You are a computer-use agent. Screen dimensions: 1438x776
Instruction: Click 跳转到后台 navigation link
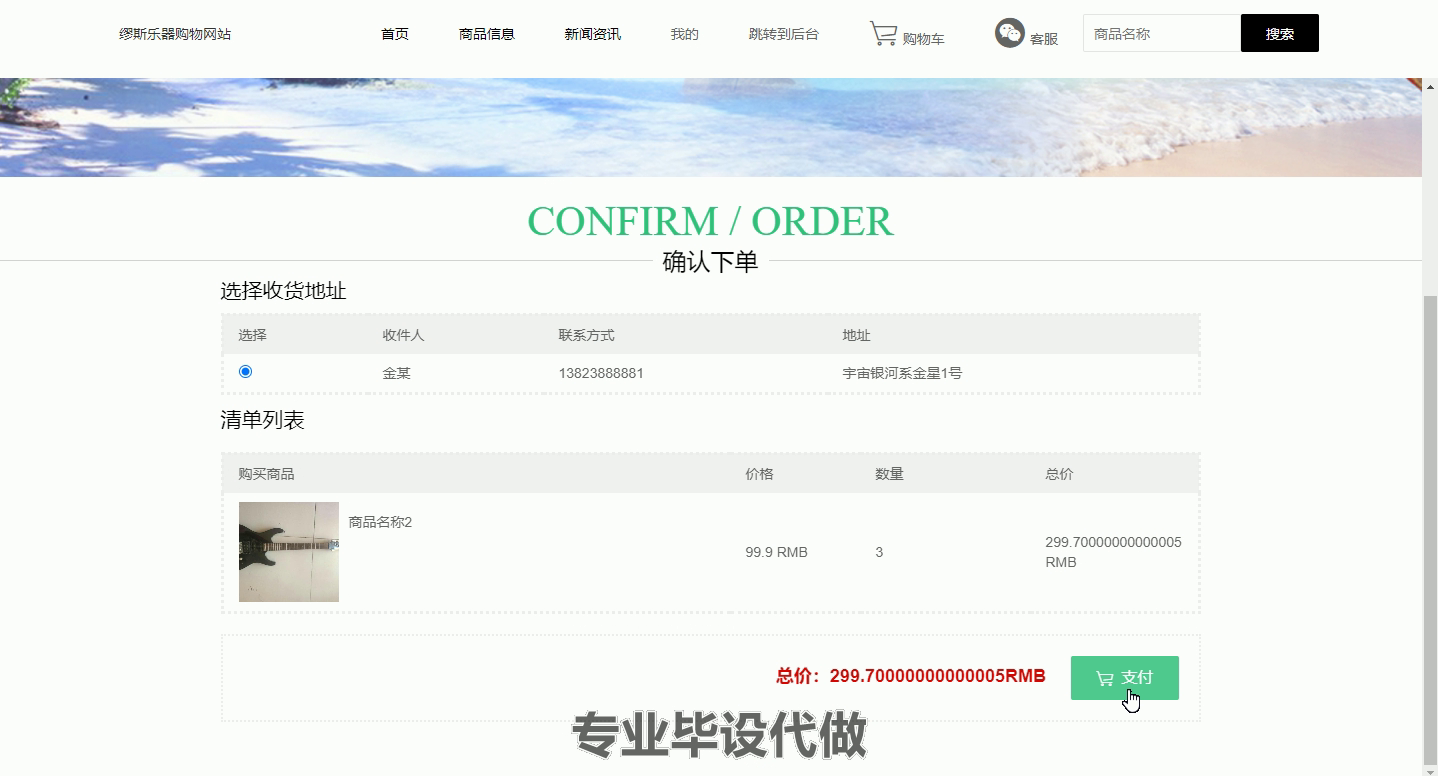(x=784, y=34)
